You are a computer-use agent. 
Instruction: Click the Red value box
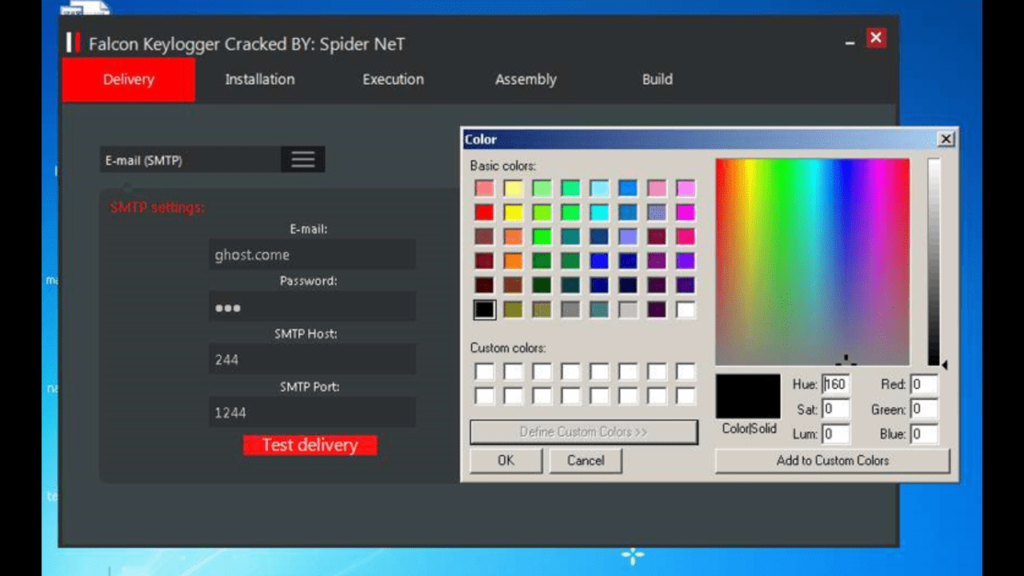tap(924, 384)
